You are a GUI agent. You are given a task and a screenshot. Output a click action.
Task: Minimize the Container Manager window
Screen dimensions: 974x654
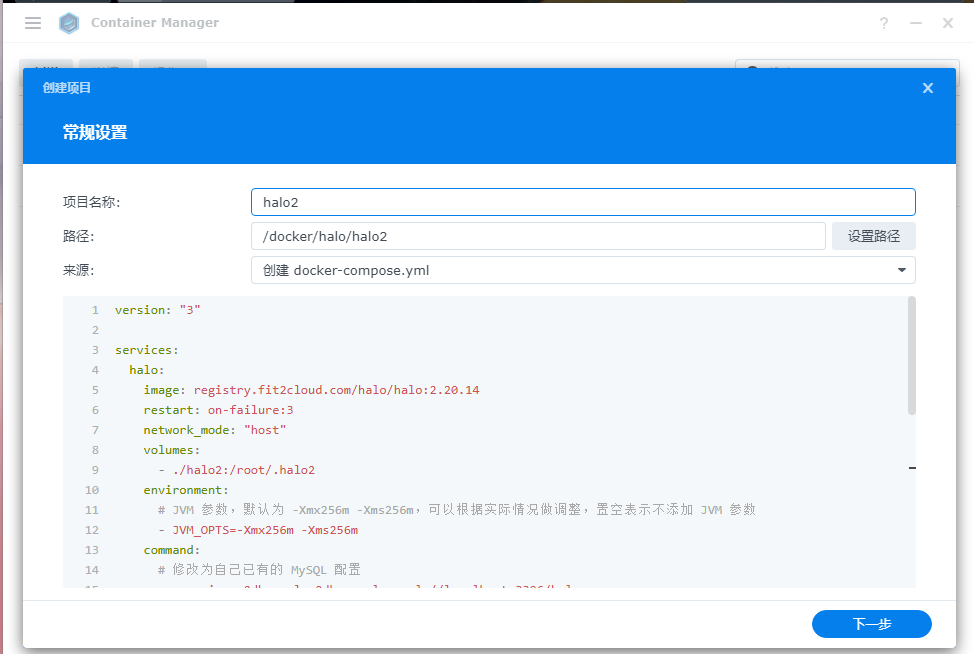[915, 23]
